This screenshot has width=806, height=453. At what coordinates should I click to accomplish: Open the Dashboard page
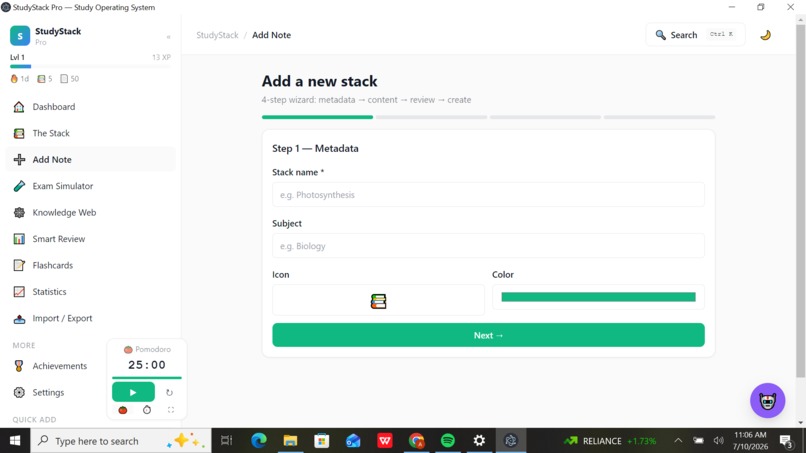(90, 106)
